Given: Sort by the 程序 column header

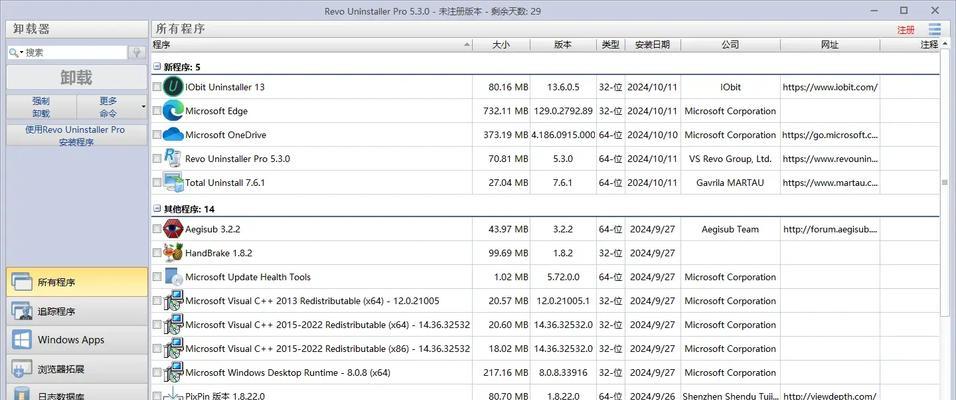Looking at the screenshot, I should 311,45.
